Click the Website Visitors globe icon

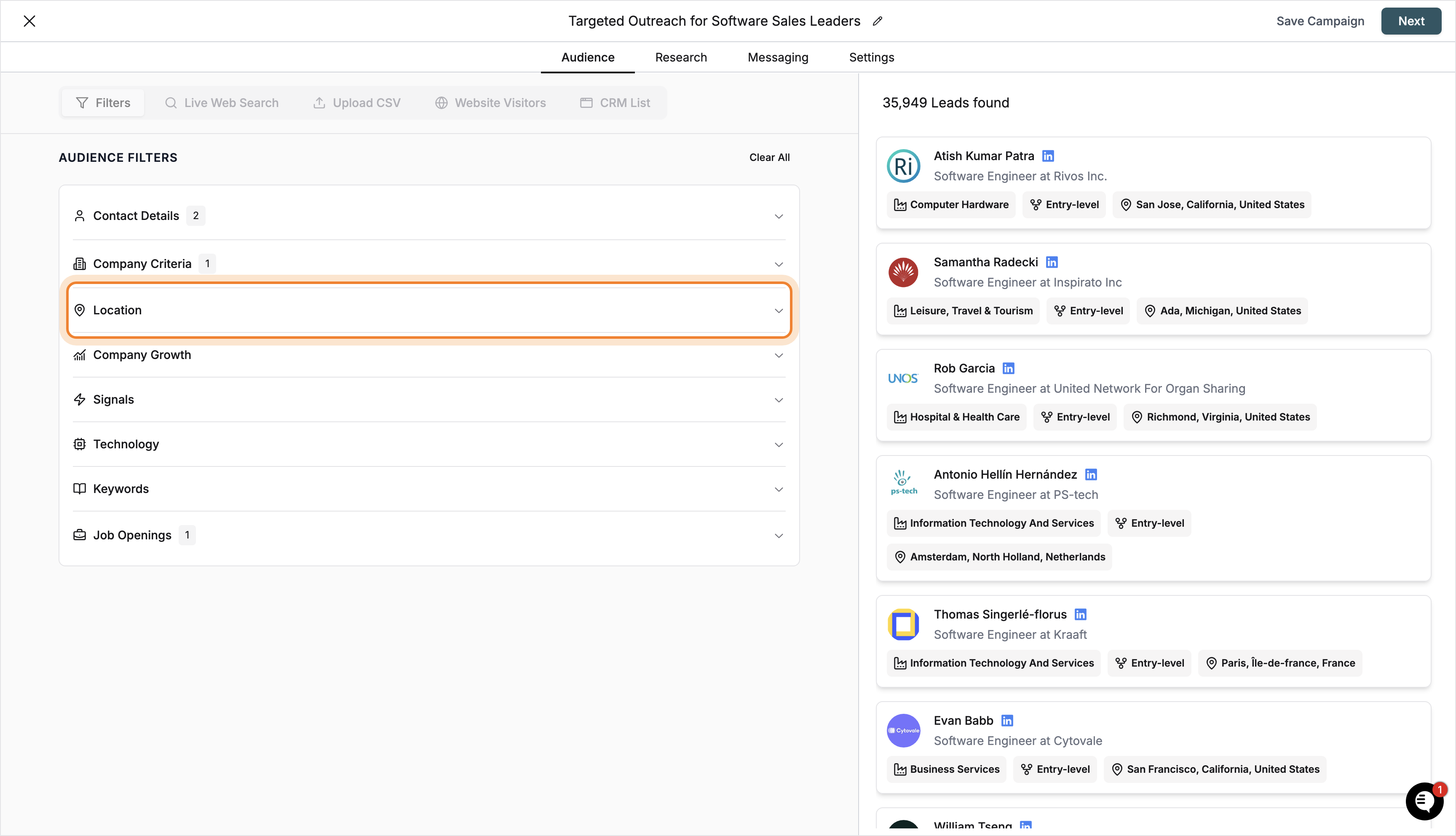click(442, 102)
